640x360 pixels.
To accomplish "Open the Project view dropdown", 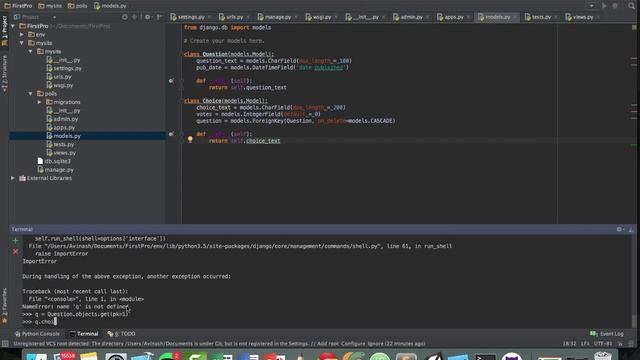I will [54, 17].
